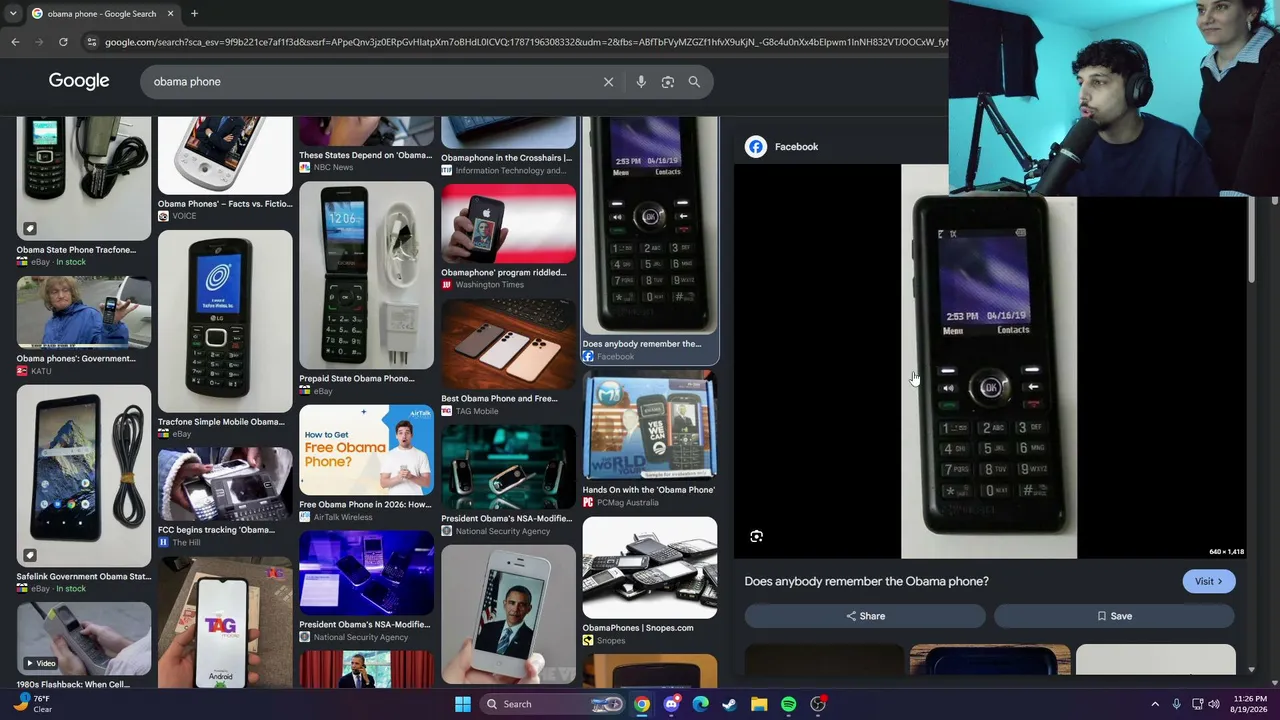Launch Microsoft Edge from the taskbar
Viewport: 1280px width, 720px height.
pos(701,704)
